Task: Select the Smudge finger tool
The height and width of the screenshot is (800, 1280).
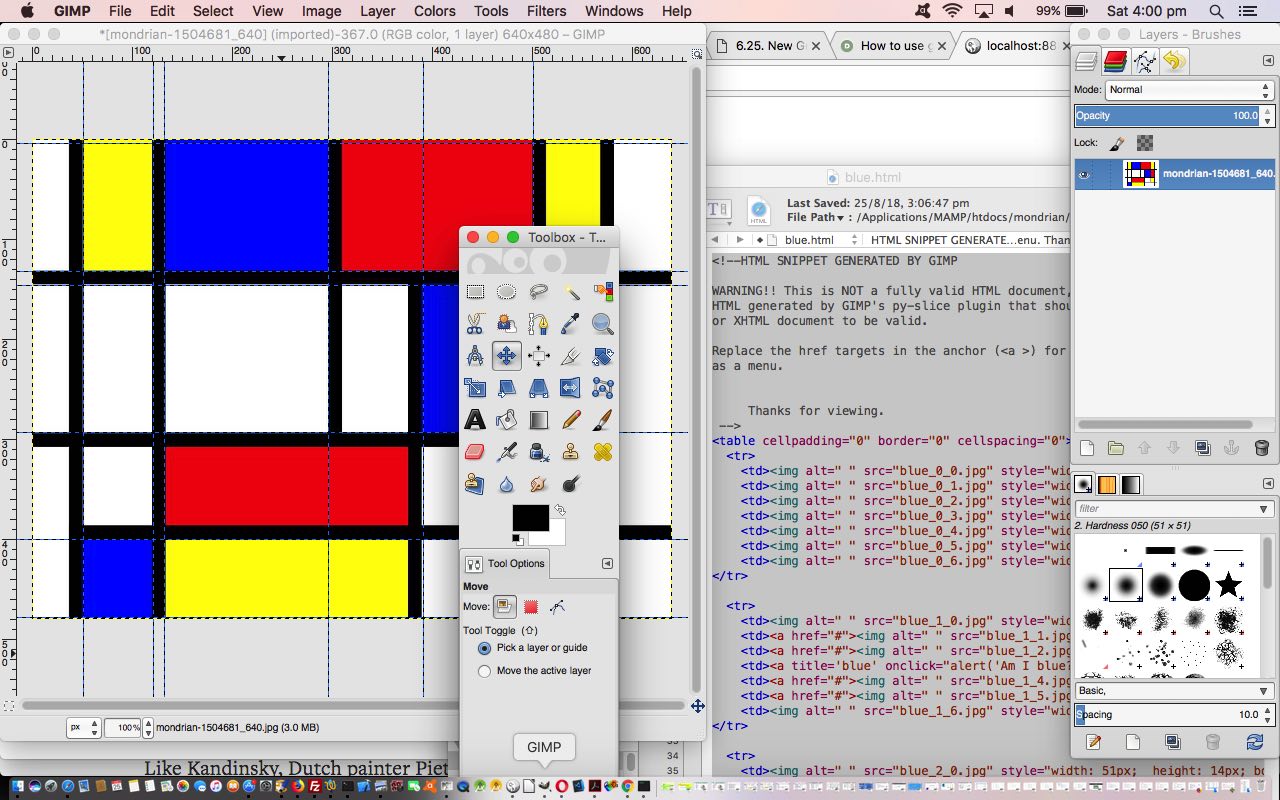Action: (539, 484)
